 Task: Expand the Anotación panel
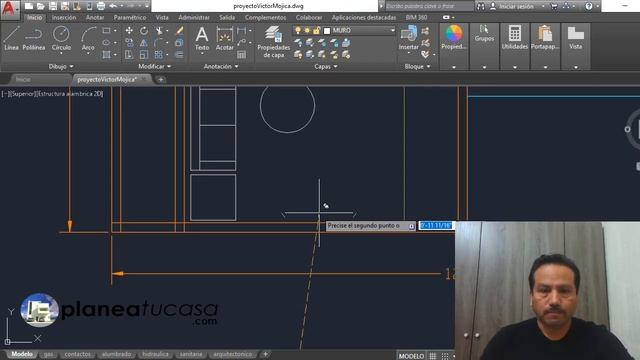point(221,66)
